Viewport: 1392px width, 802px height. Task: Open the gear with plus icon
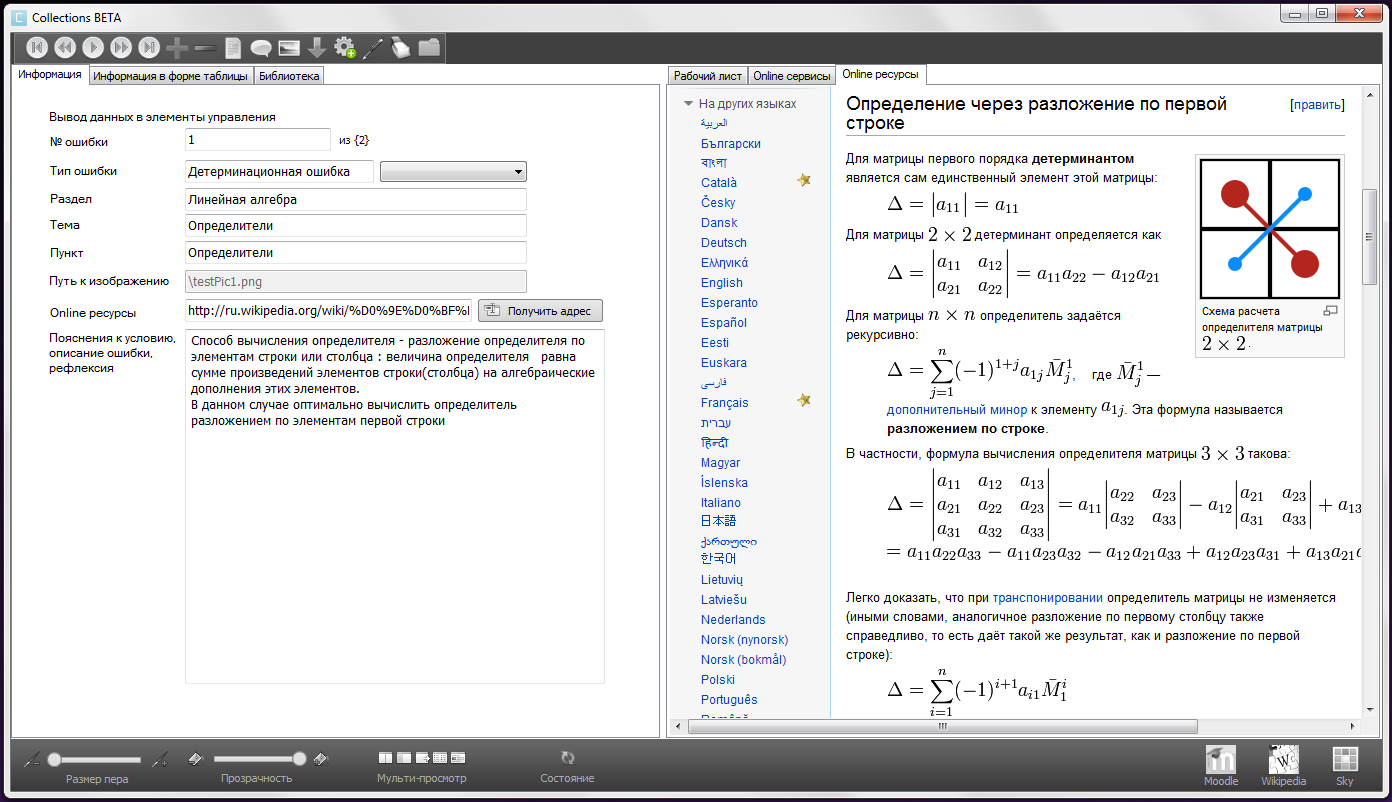click(345, 47)
